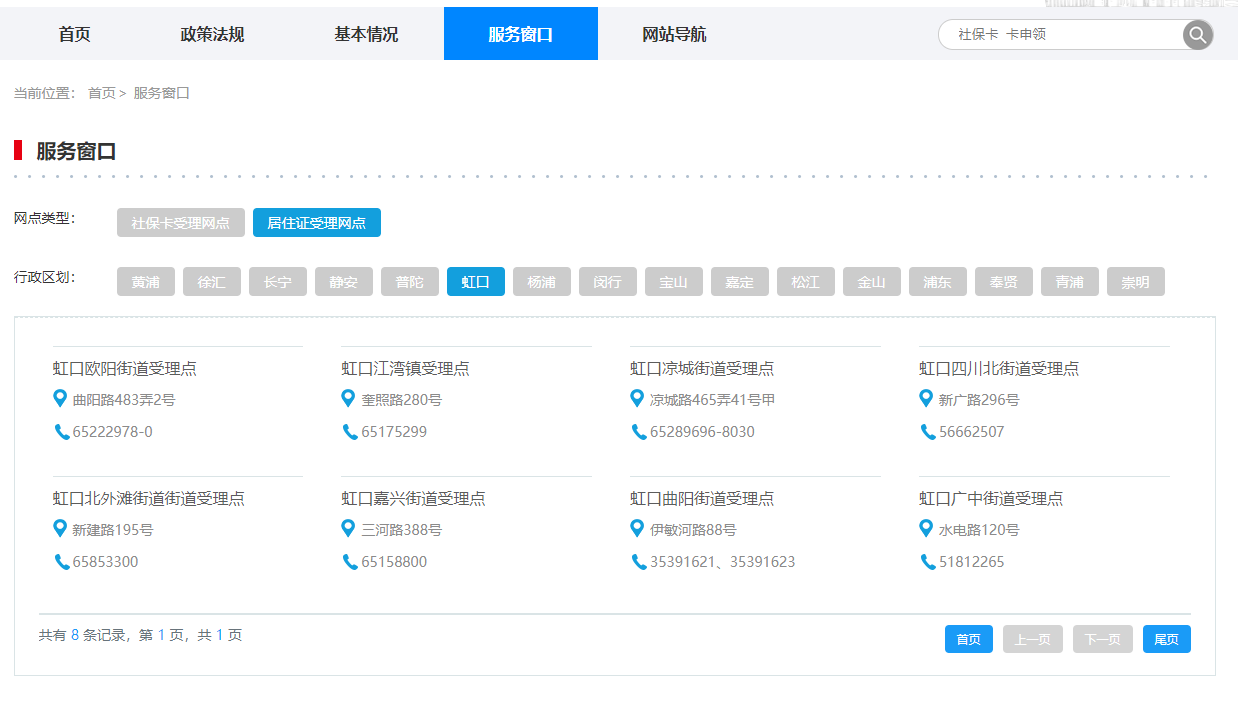Filter by 奉贤 district

(x=1004, y=282)
